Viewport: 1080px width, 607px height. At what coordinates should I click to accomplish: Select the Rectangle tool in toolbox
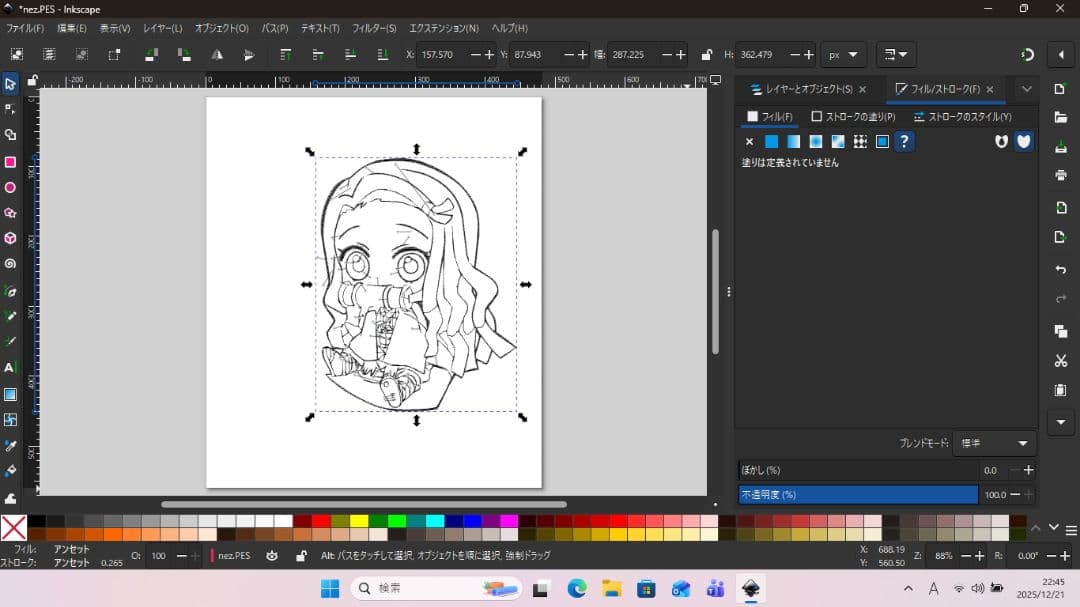[x=10, y=162]
